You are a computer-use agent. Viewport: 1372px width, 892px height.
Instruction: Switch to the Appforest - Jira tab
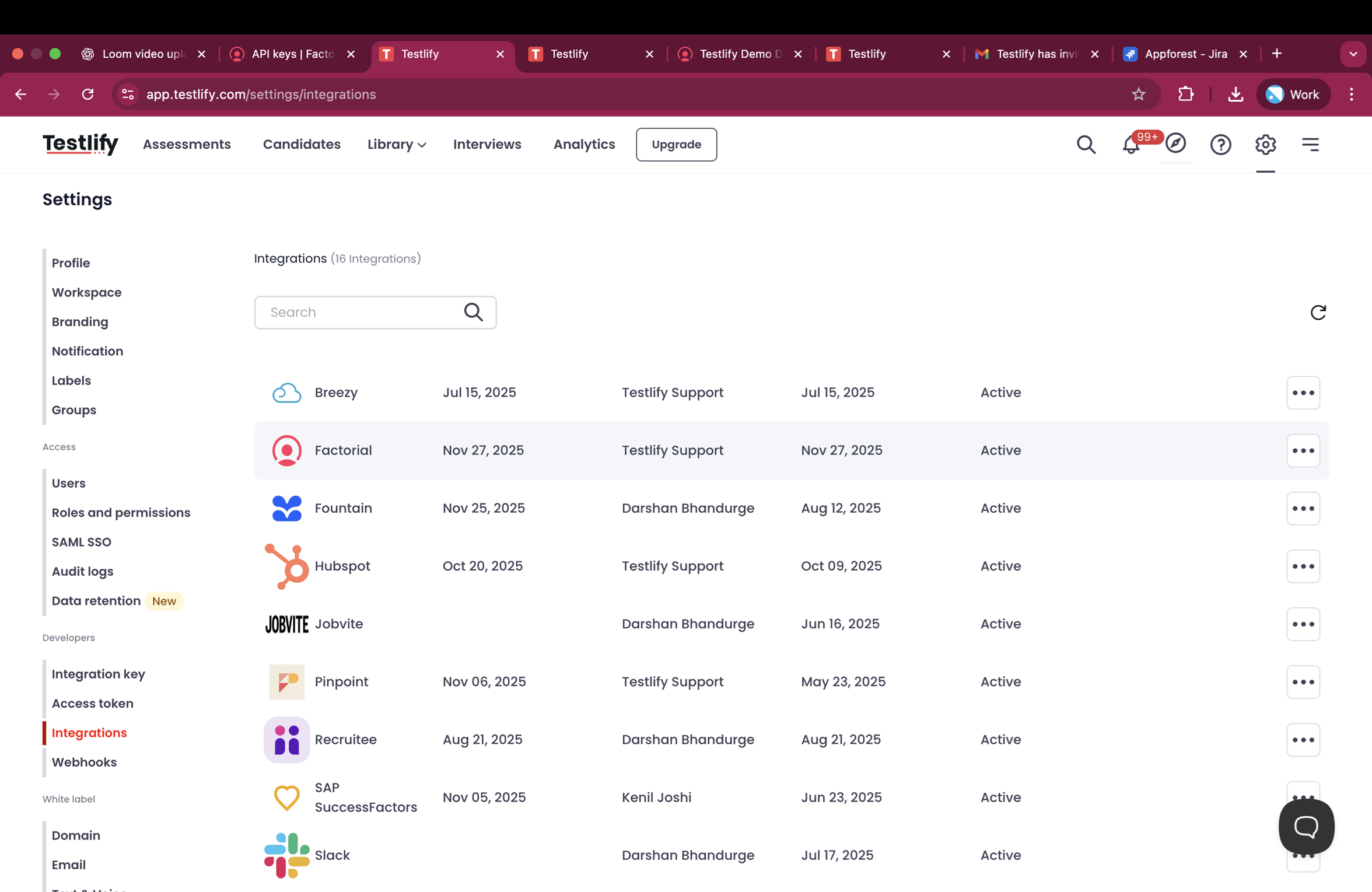(1184, 54)
